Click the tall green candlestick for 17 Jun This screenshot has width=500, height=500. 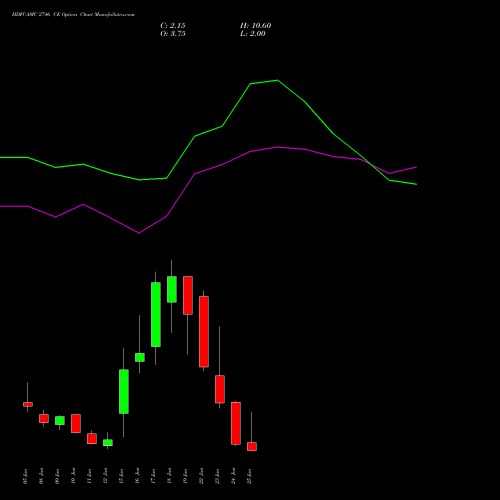tap(156, 315)
